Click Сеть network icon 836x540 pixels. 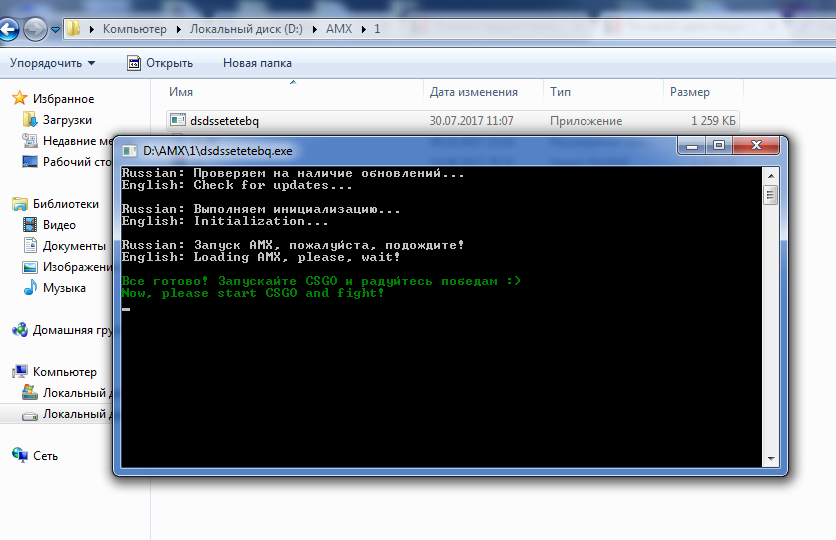click(x=20, y=455)
